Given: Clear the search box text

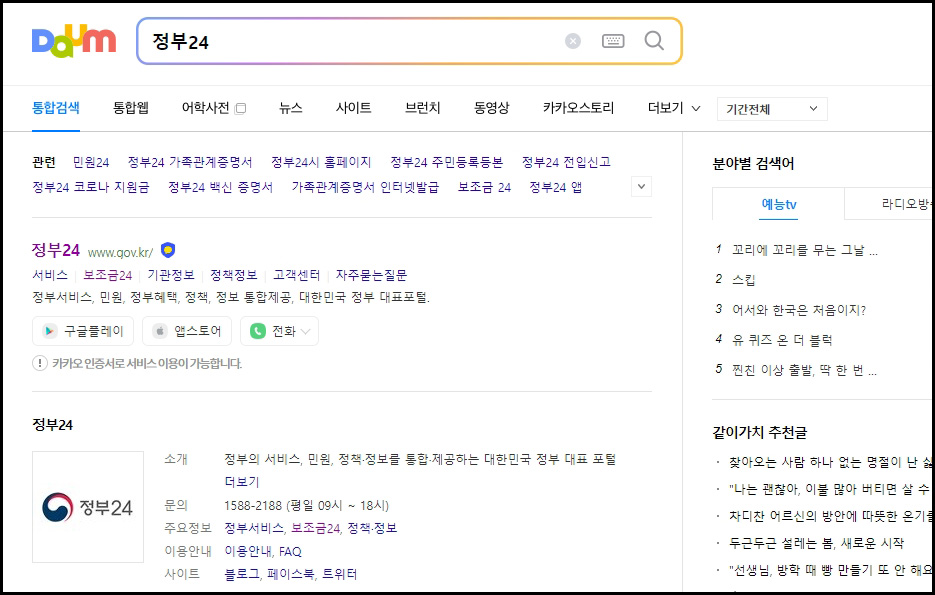Looking at the screenshot, I should [572, 41].
